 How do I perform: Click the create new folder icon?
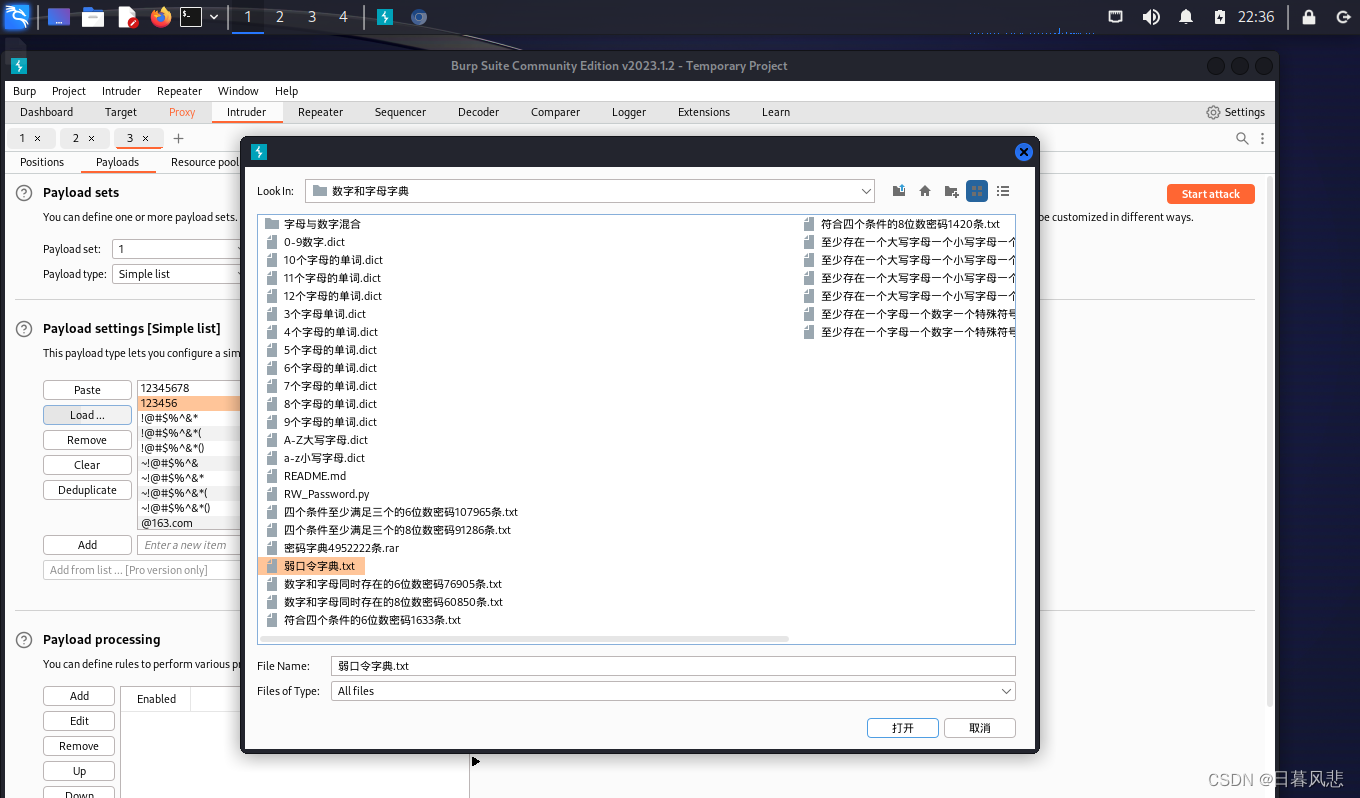coord(950,191)
